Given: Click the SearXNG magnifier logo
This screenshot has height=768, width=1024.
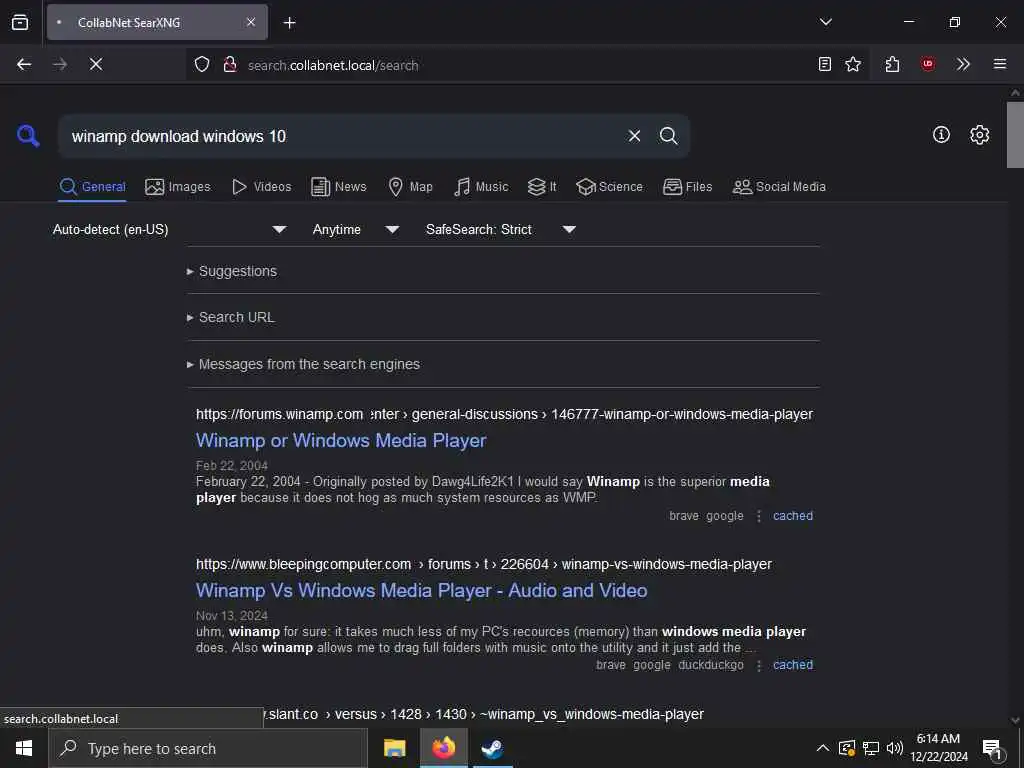Looking at the screenshot, I should click(x=28, y=136).
